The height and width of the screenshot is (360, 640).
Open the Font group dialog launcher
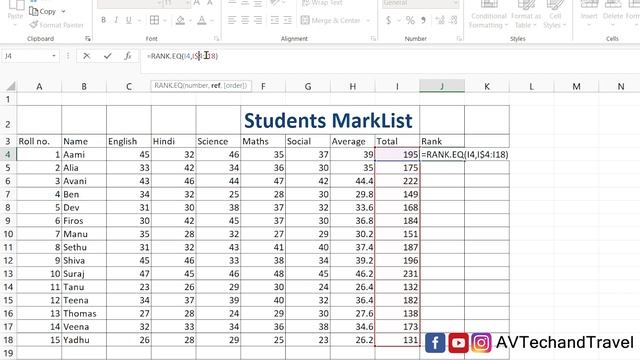(x=216, y=39)
